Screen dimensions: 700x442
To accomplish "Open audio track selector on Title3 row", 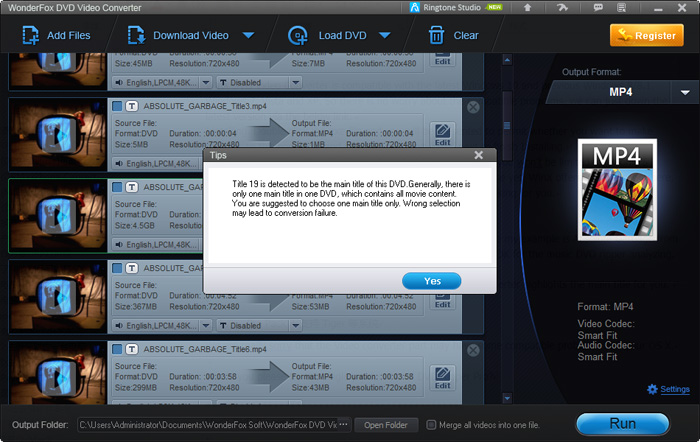I will pyautogui.click(x=157, y=164).
